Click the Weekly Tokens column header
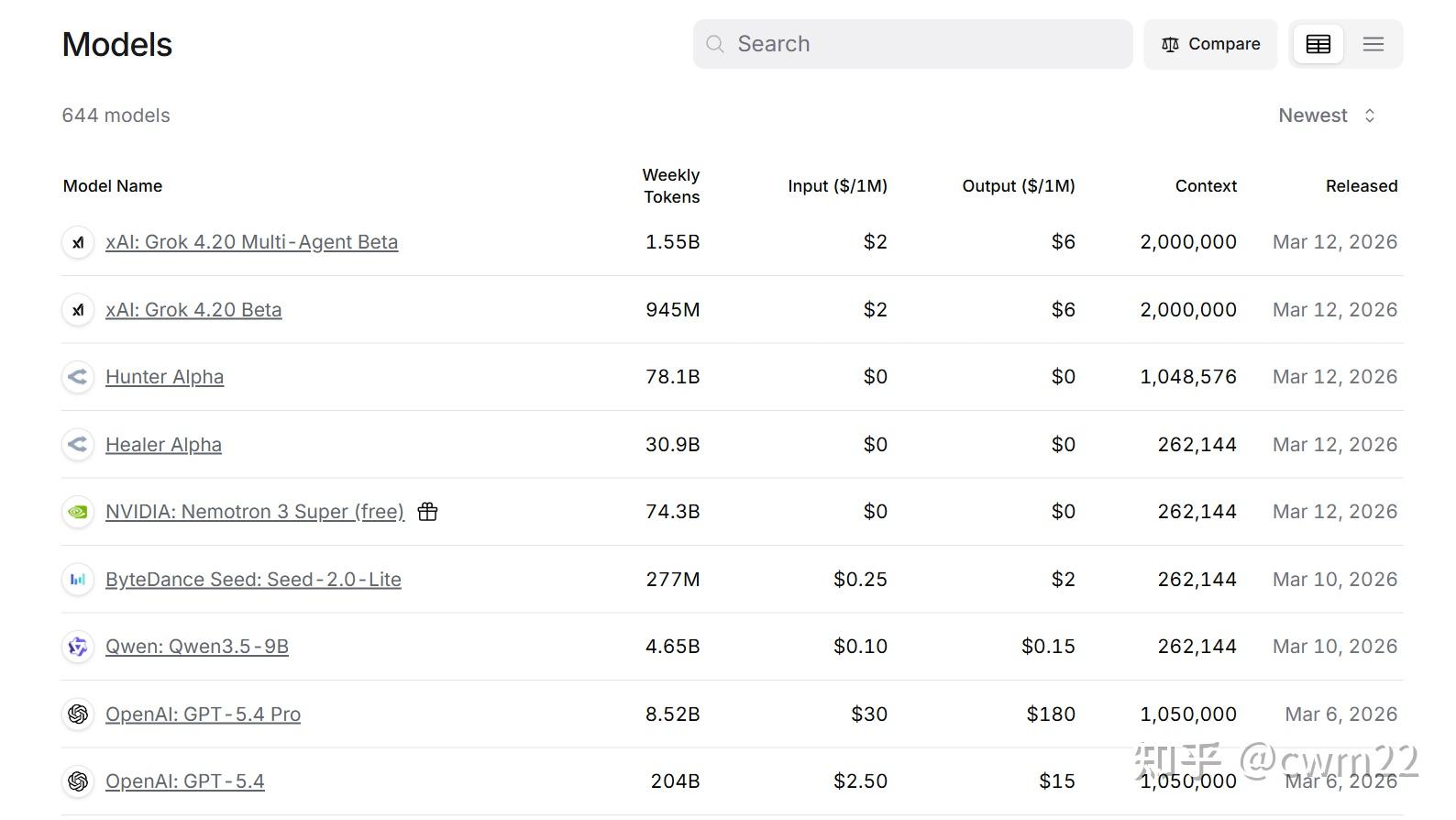1456x820 pixels. (671, 186)
